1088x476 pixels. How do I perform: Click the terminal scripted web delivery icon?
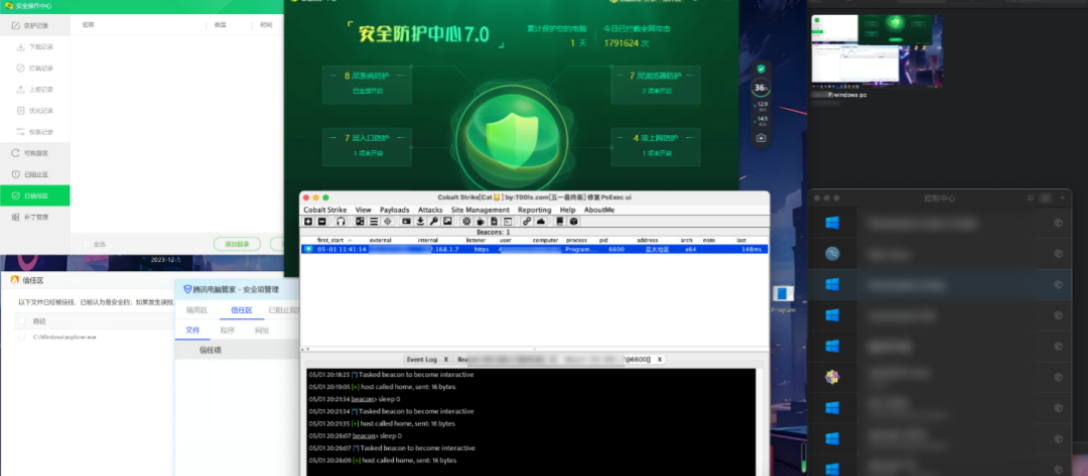point(508,221)
